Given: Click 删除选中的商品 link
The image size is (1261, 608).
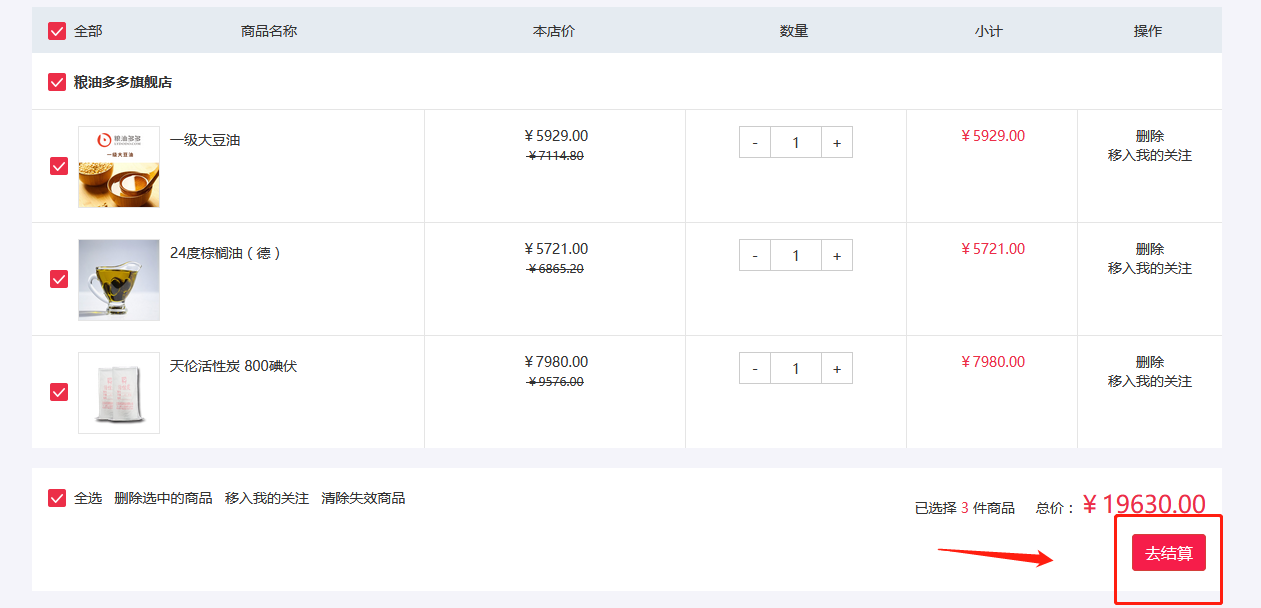Looking at the screenshot, I should click(163, 498).
